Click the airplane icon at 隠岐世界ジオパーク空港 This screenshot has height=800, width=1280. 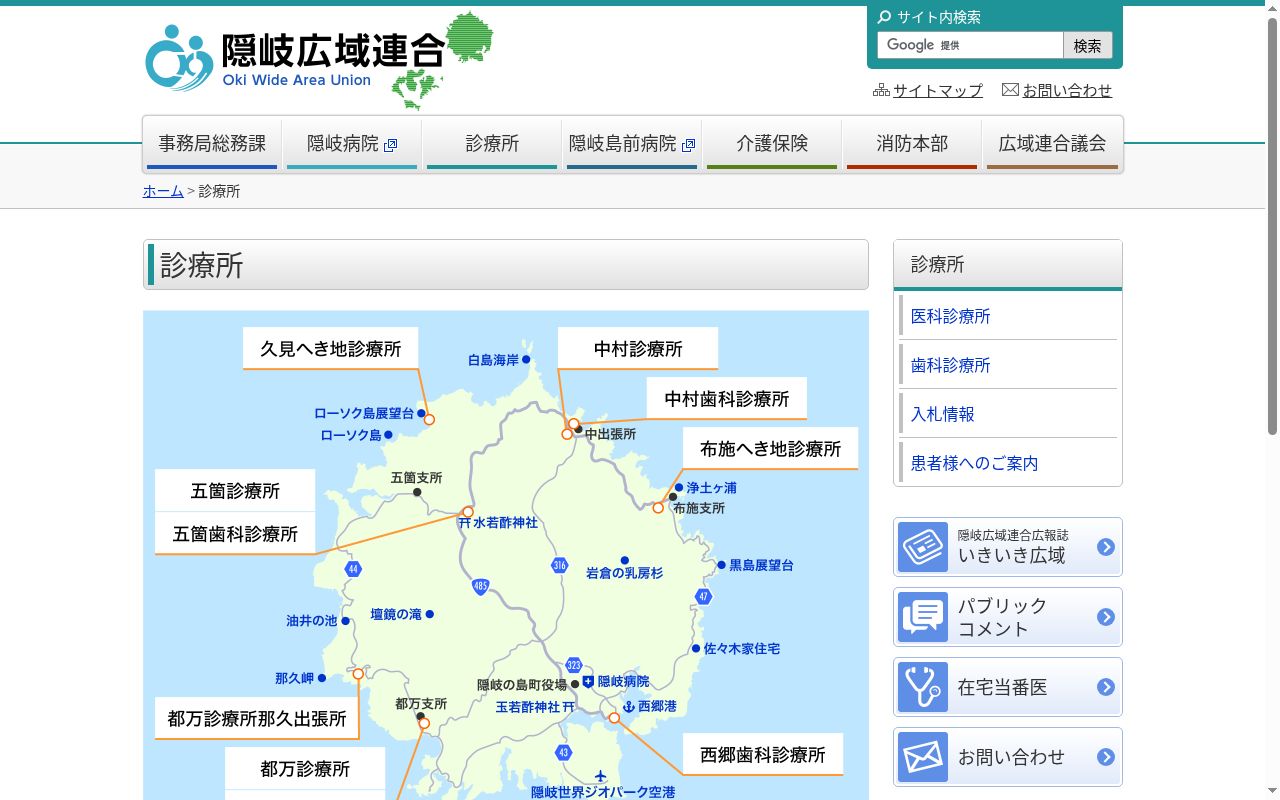point(601,776)
